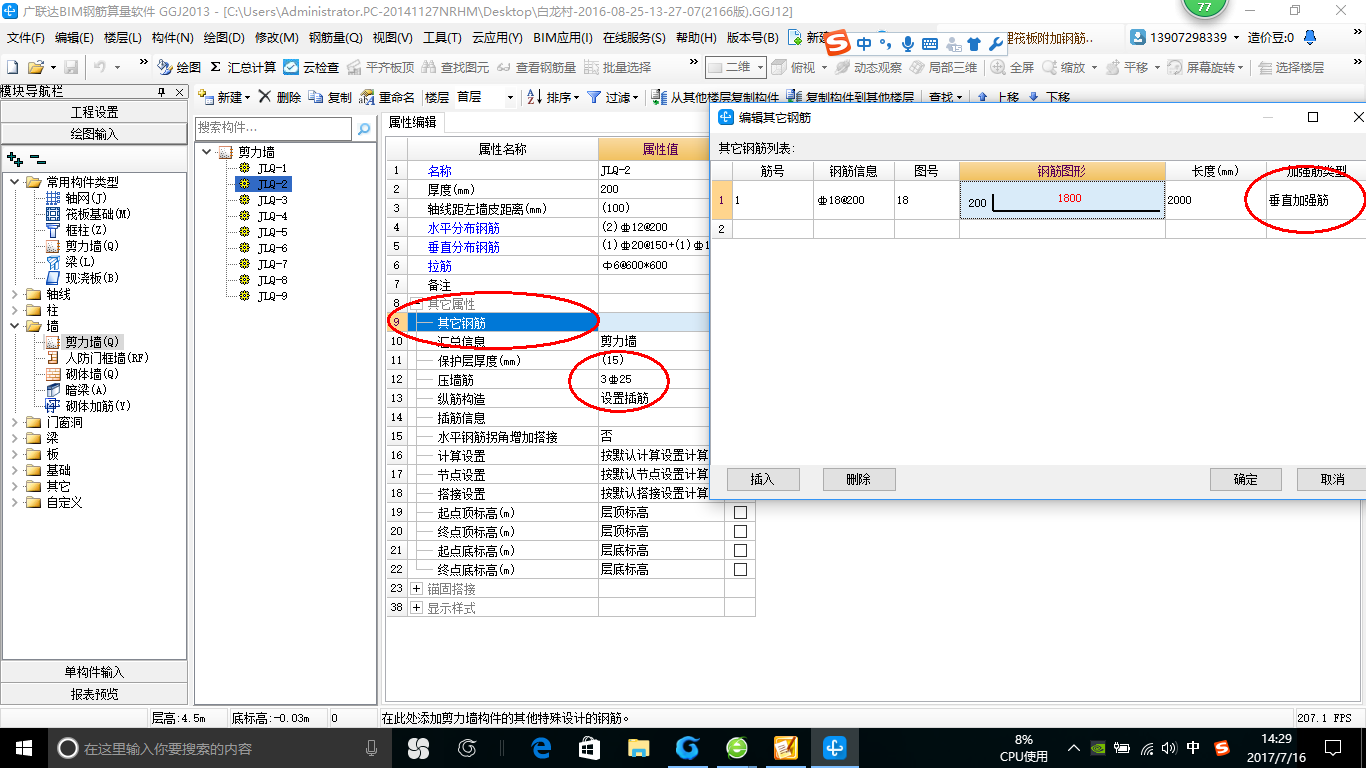Click the 上移 move up arrow
Screen dimensions: 1366x768
pos(982,97)
